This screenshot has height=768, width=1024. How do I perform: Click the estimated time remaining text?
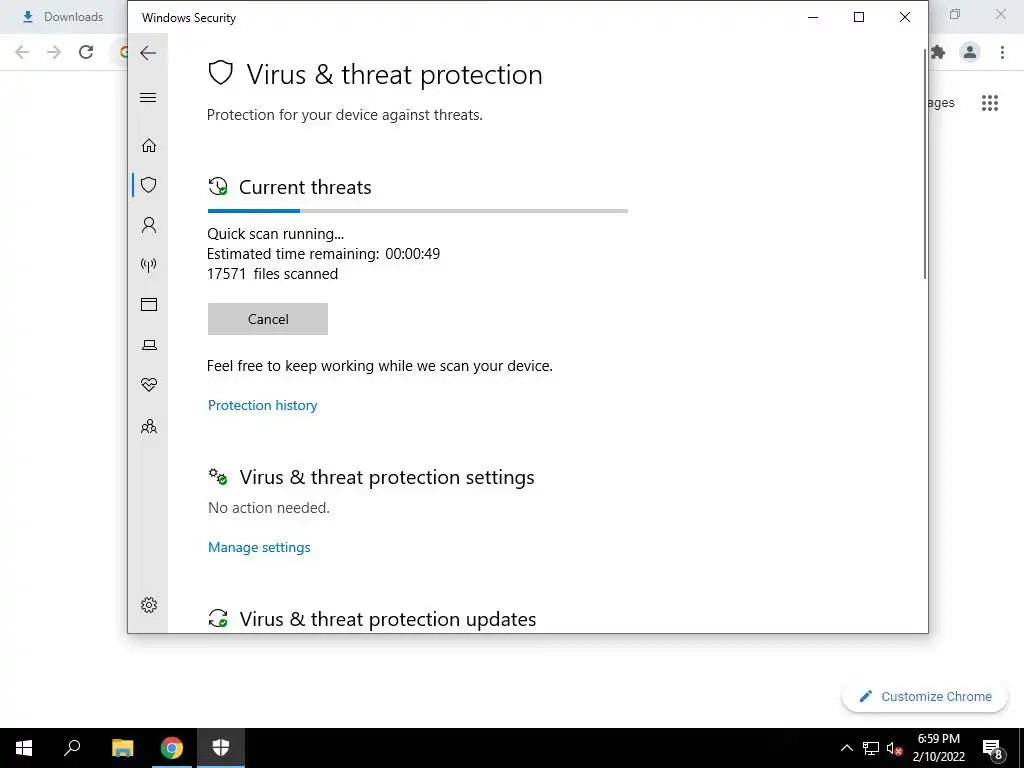click(323, 253)
